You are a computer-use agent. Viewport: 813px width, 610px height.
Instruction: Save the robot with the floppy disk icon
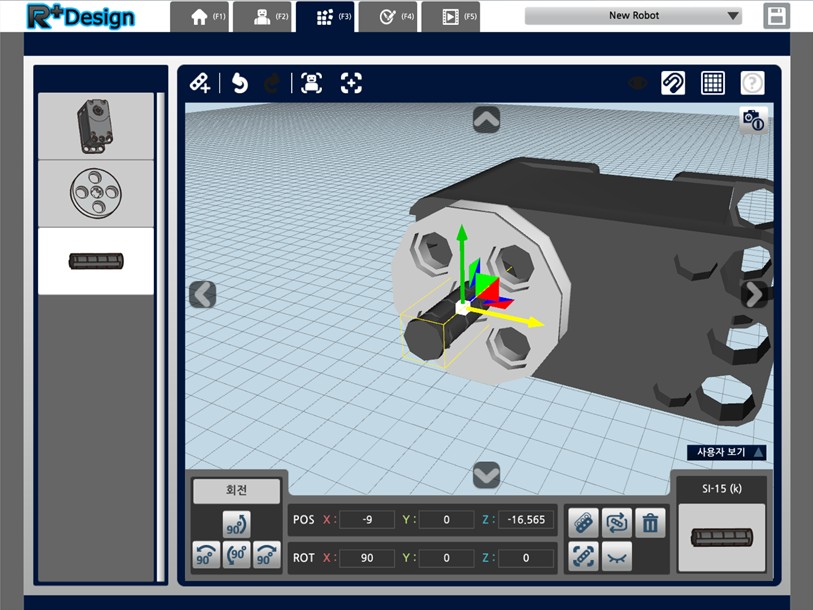776,16
